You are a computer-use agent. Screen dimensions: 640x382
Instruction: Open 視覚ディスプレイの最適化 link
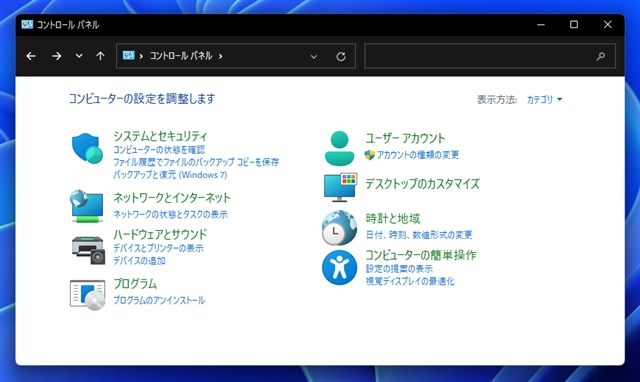click(x=410, y=281)
